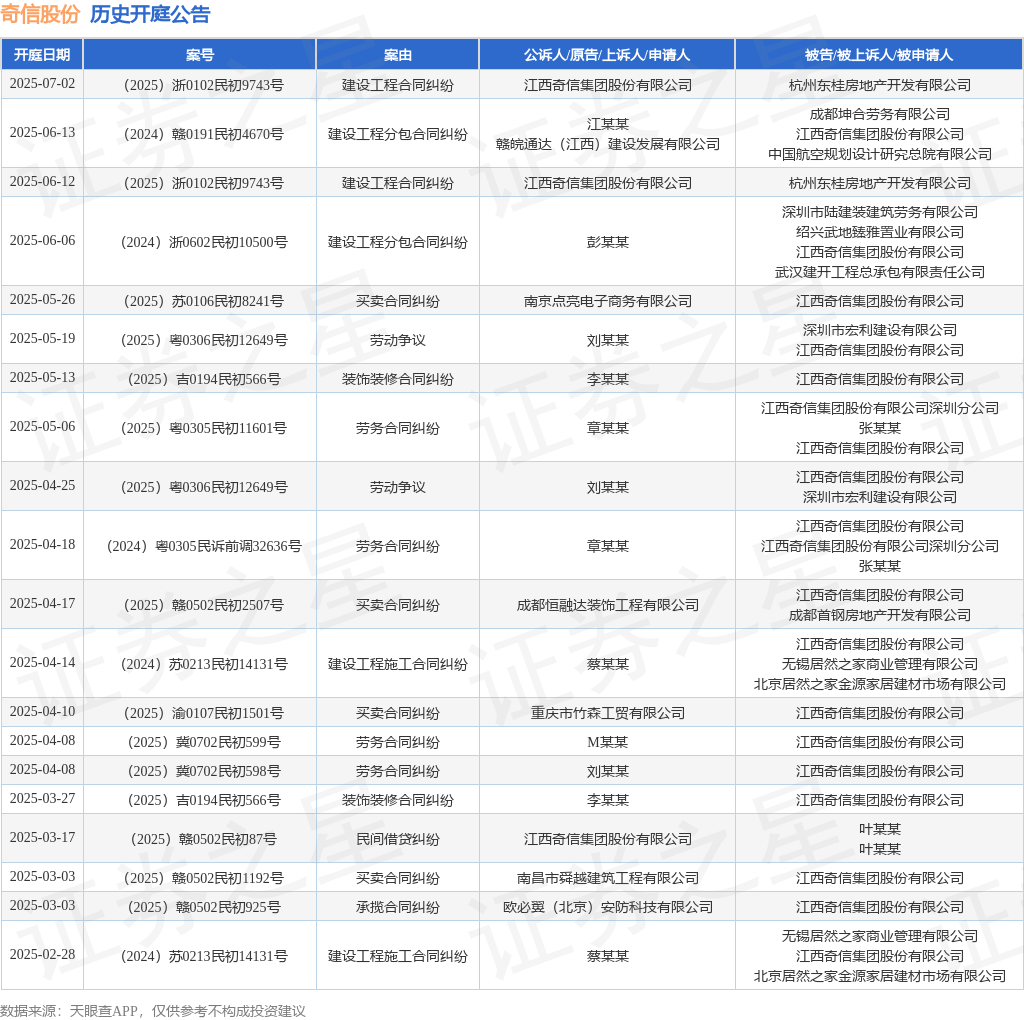Click defendant 成都首钢房地产开发有限公司
This screenshot has height=1020, width=1024.
880,614
